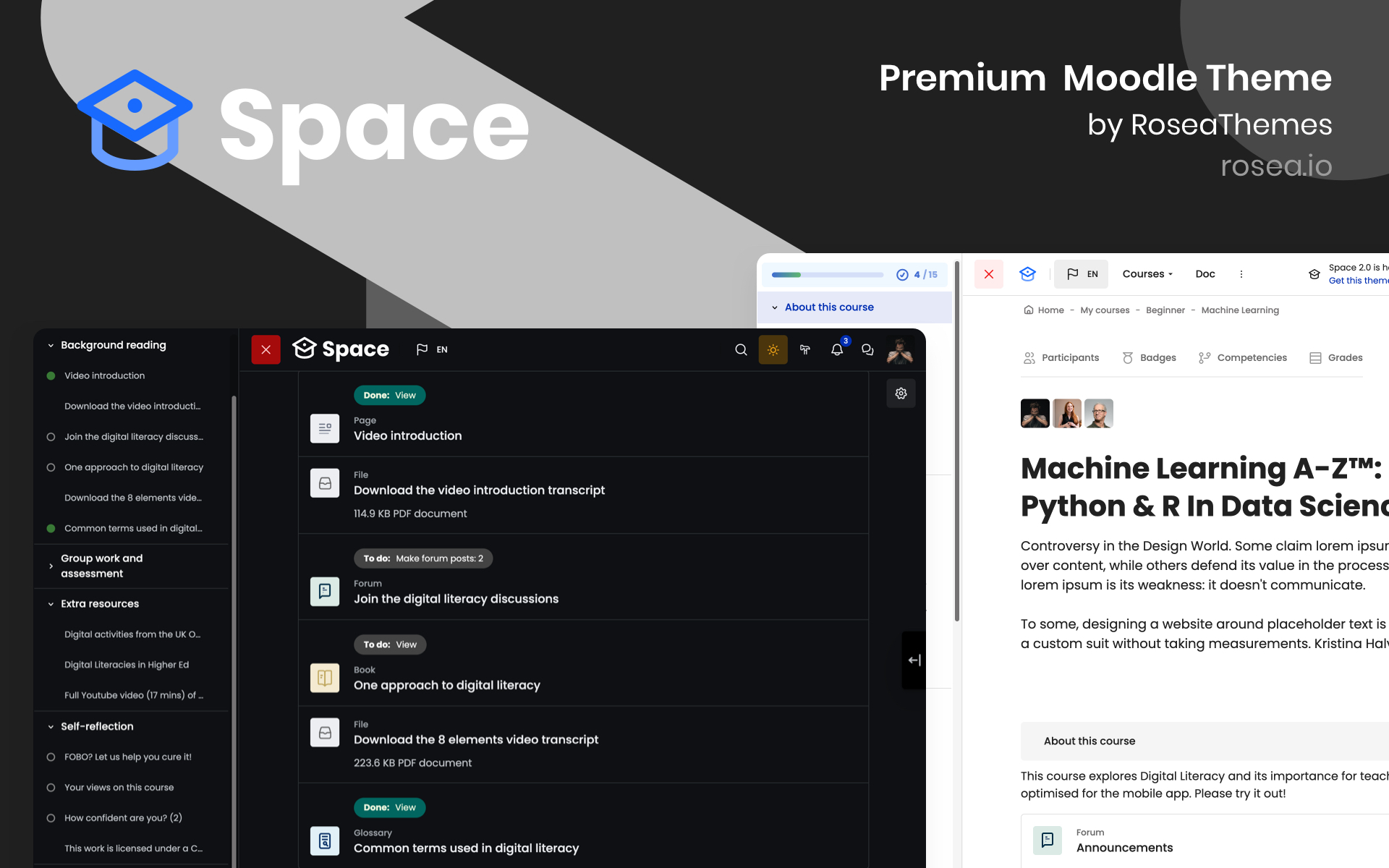Viewport: 1389px width, 868px height.
Task: Click the user profile avatar in dark header
Action: pyautogui.click(x=899, y=350)
